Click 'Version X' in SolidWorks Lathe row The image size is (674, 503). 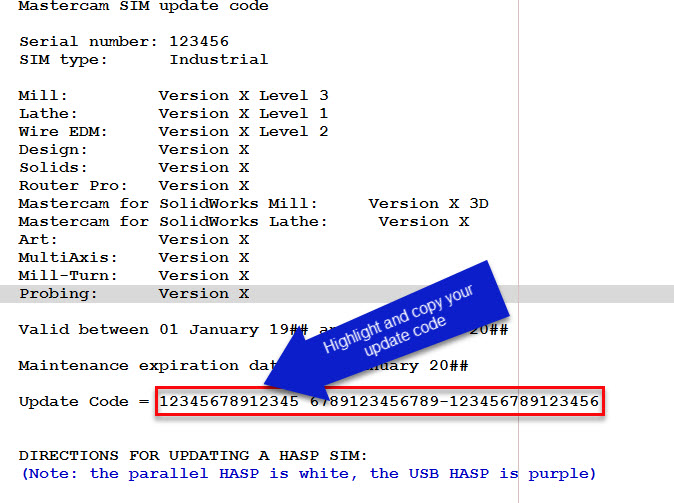click(x=424, y=222)
